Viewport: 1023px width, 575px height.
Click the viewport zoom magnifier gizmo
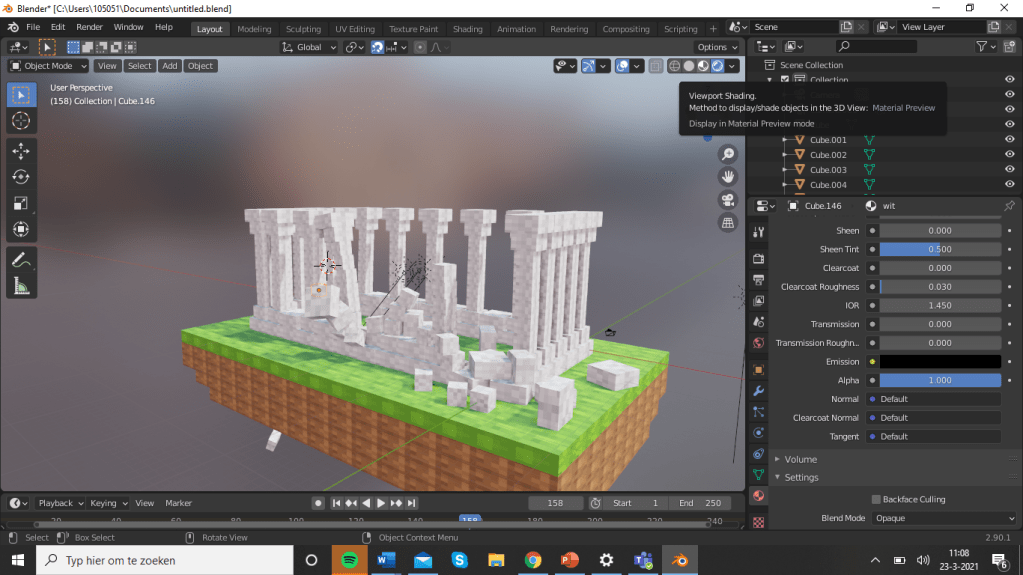[x=728, y=154]
